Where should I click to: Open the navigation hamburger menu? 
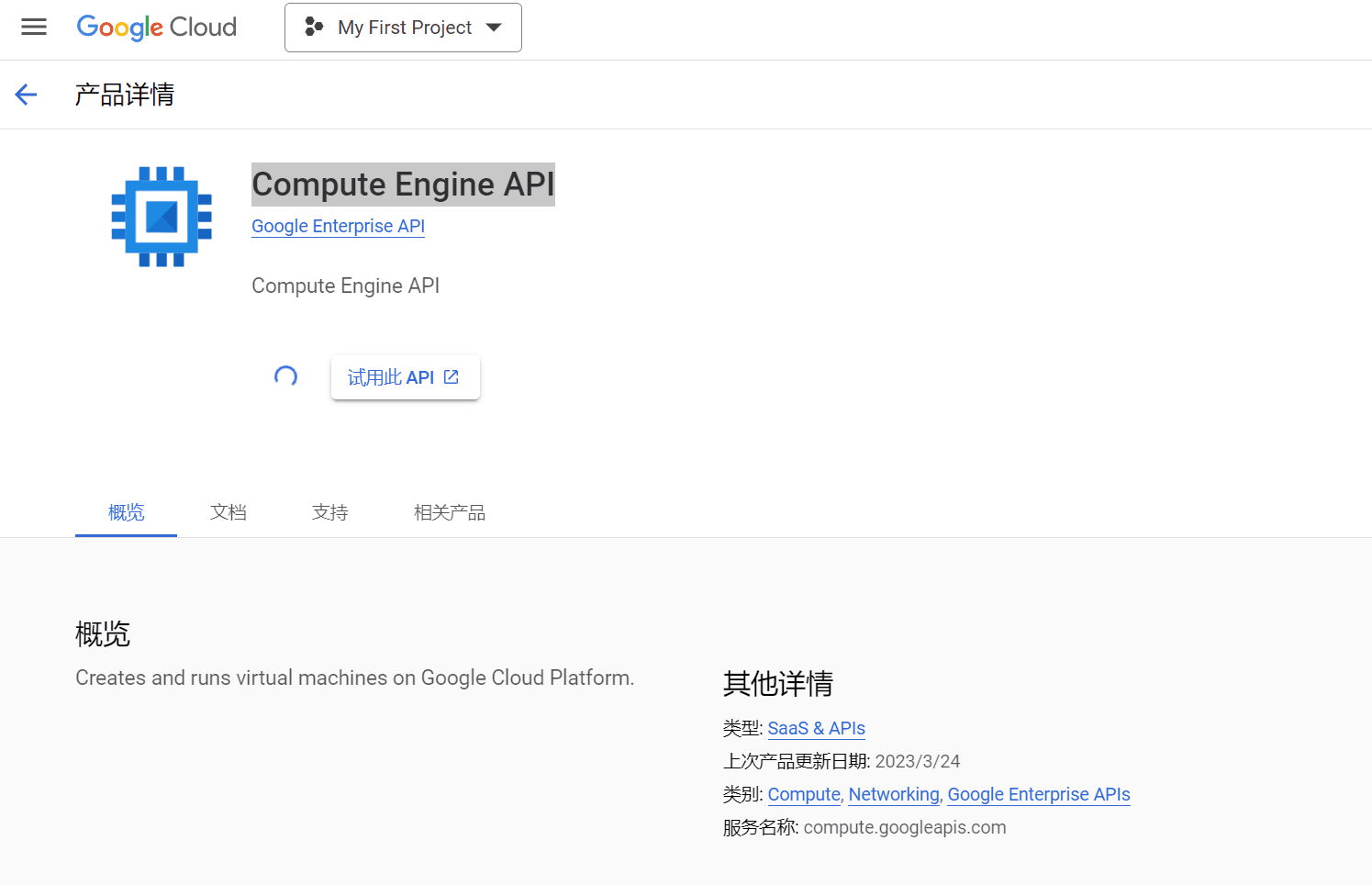[x=34, y=27]
